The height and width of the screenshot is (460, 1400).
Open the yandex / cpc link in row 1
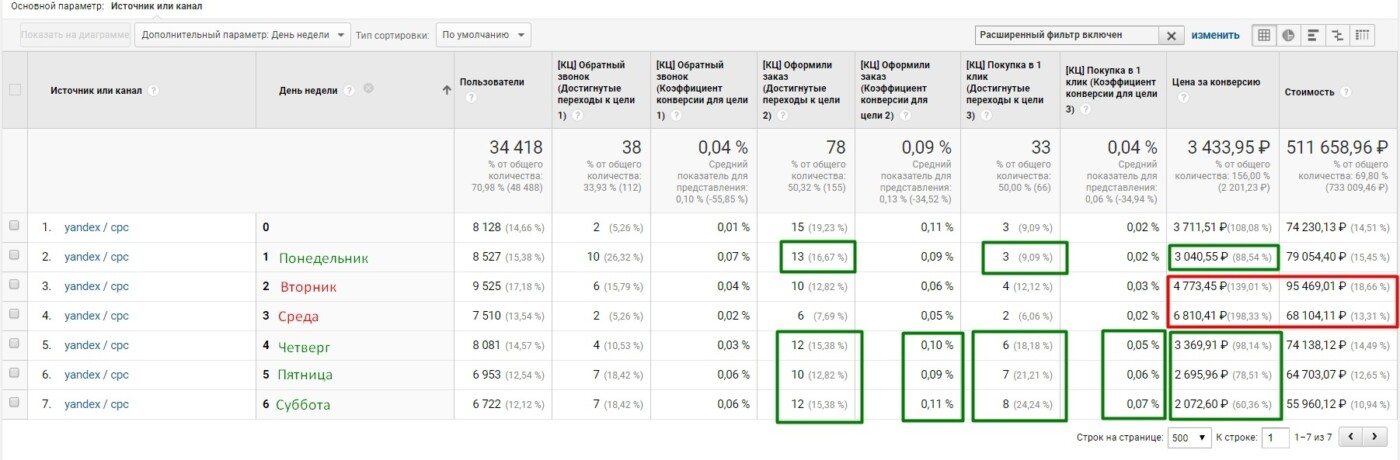coord(97,227)
